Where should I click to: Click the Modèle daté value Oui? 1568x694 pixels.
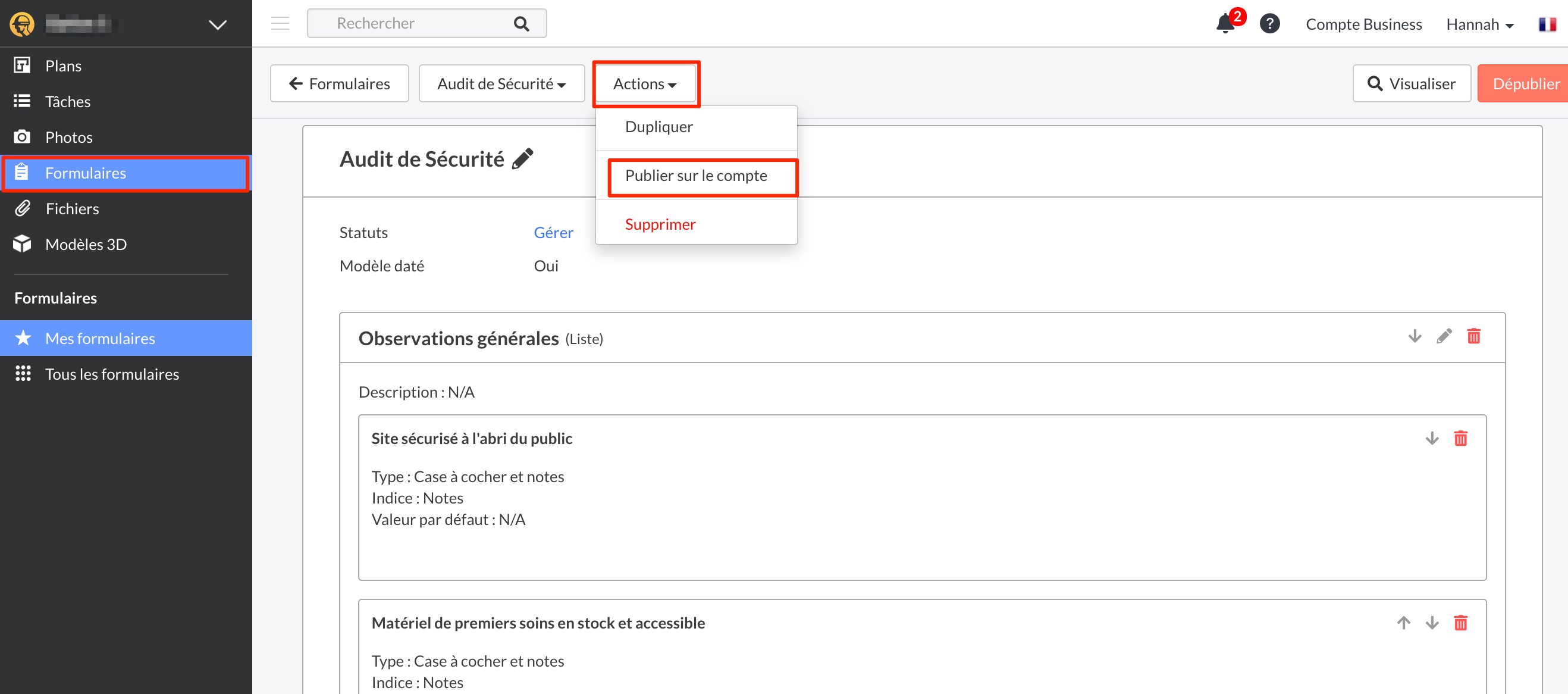(x=546, y=266)
